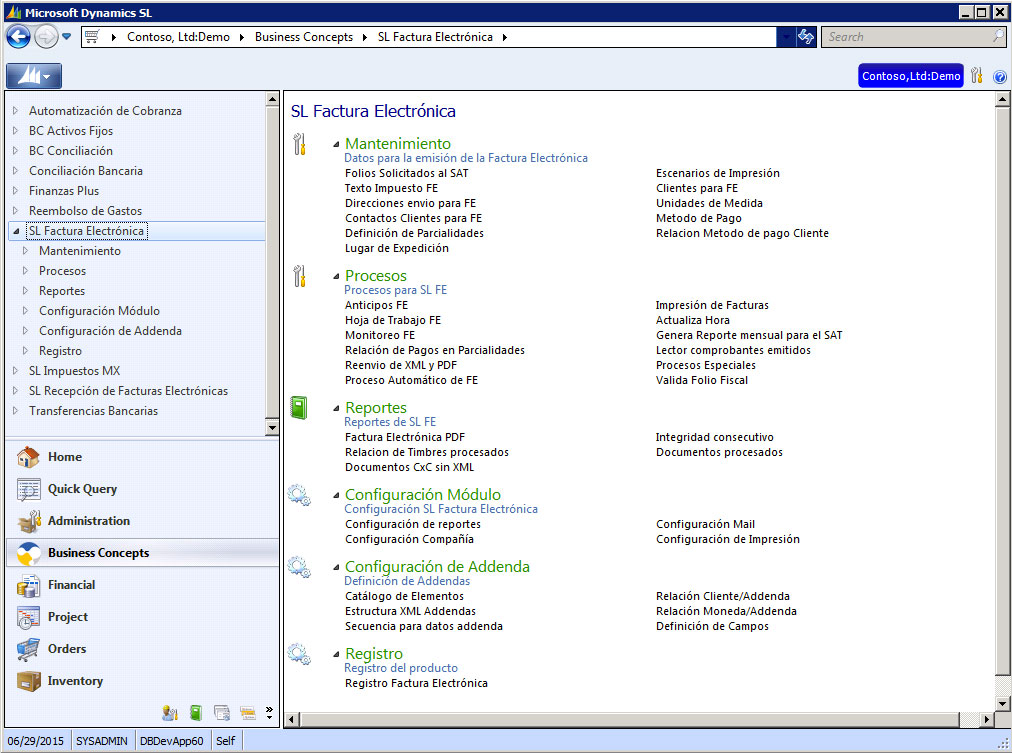
Task: Select Conciliación Bancaria in the tree
Action: point(85,171)
